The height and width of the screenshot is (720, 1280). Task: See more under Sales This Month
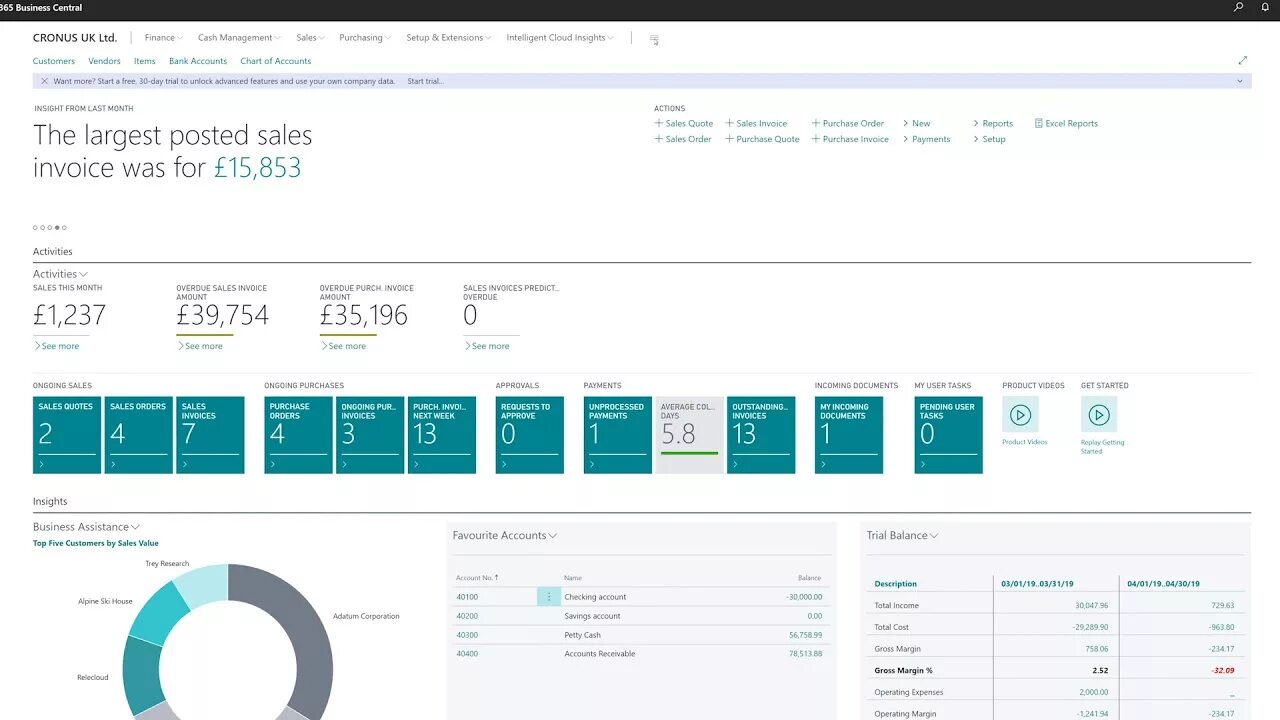(x=57, y=346)
